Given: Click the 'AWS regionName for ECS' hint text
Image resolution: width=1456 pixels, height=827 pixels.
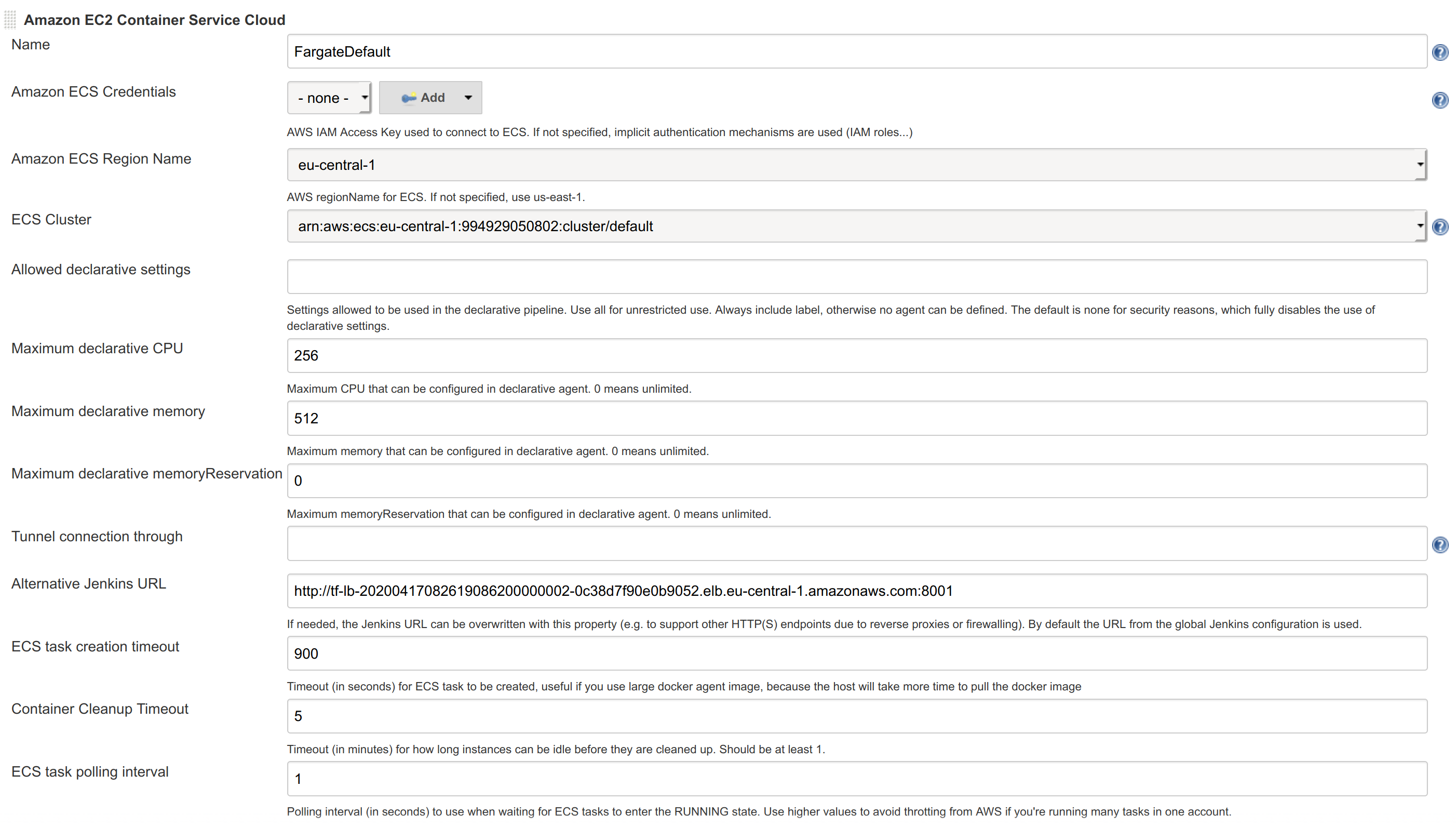Looking at the screenshot, I should click(435, 197).
